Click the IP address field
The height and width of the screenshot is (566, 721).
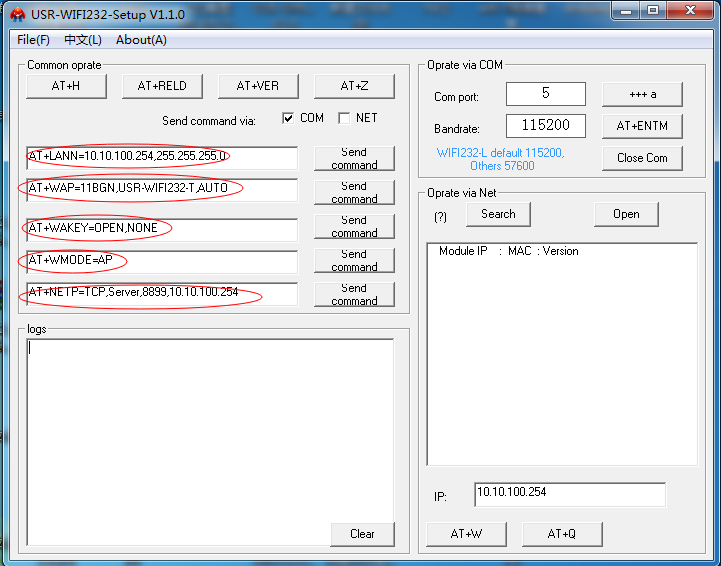pos(569,494)
